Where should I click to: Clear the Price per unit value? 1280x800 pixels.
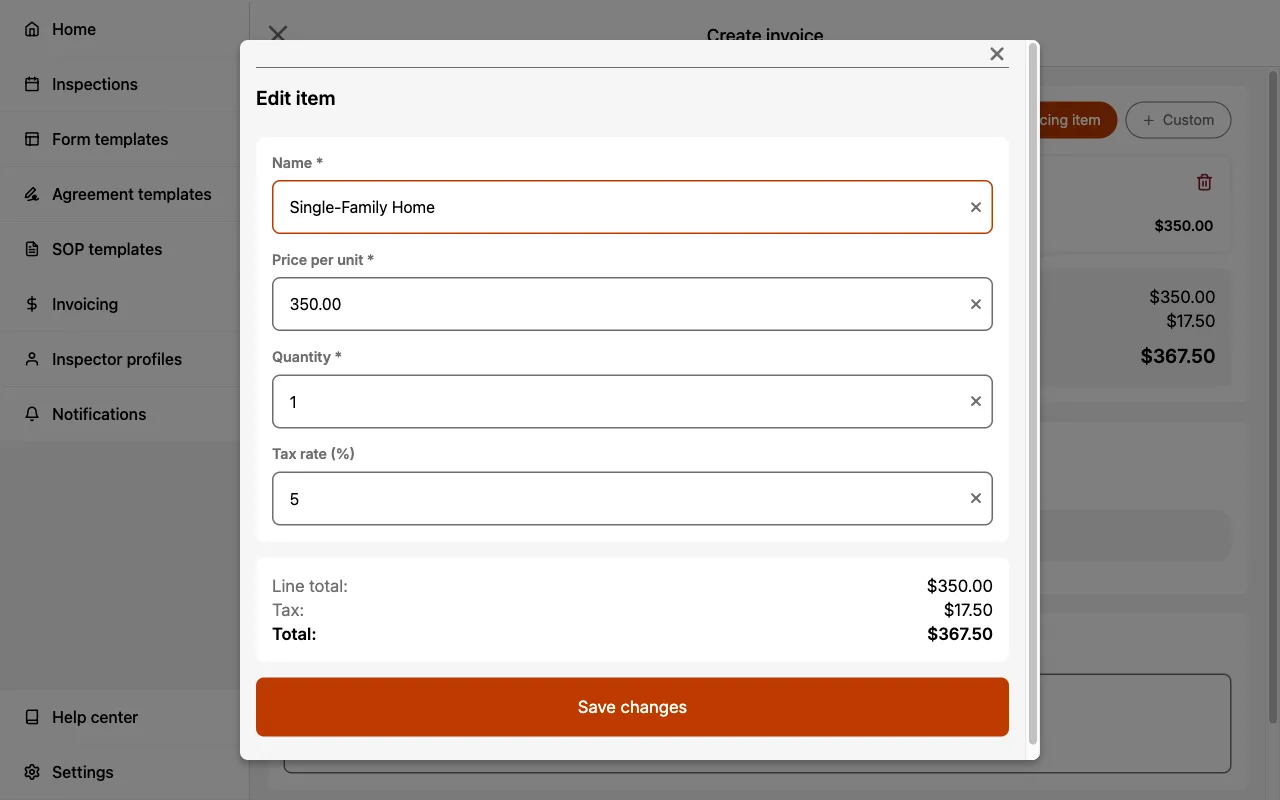click(x=975, y=304)
